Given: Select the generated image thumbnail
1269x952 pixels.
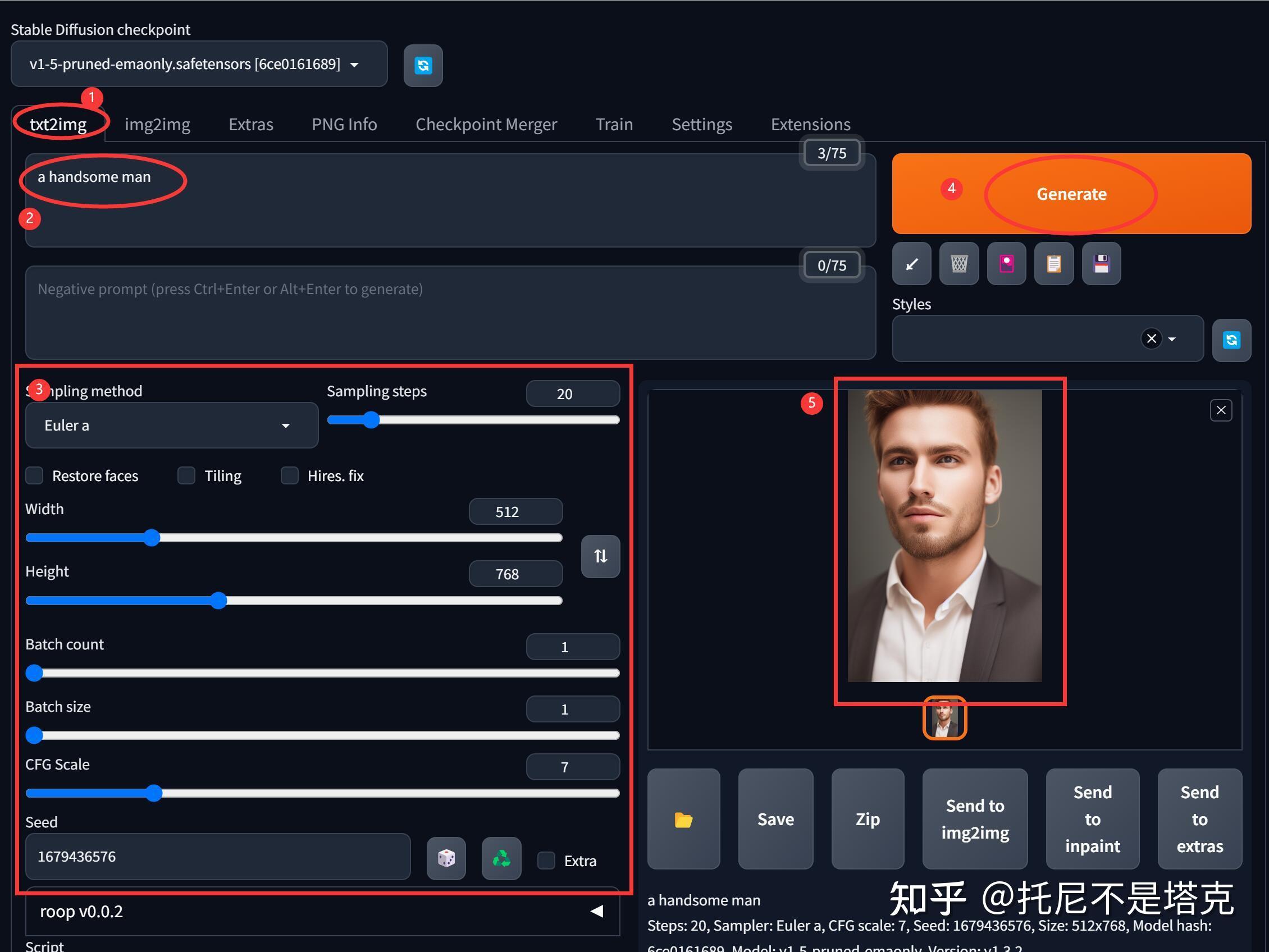Looking at the screenshot, I should (944, 718).
